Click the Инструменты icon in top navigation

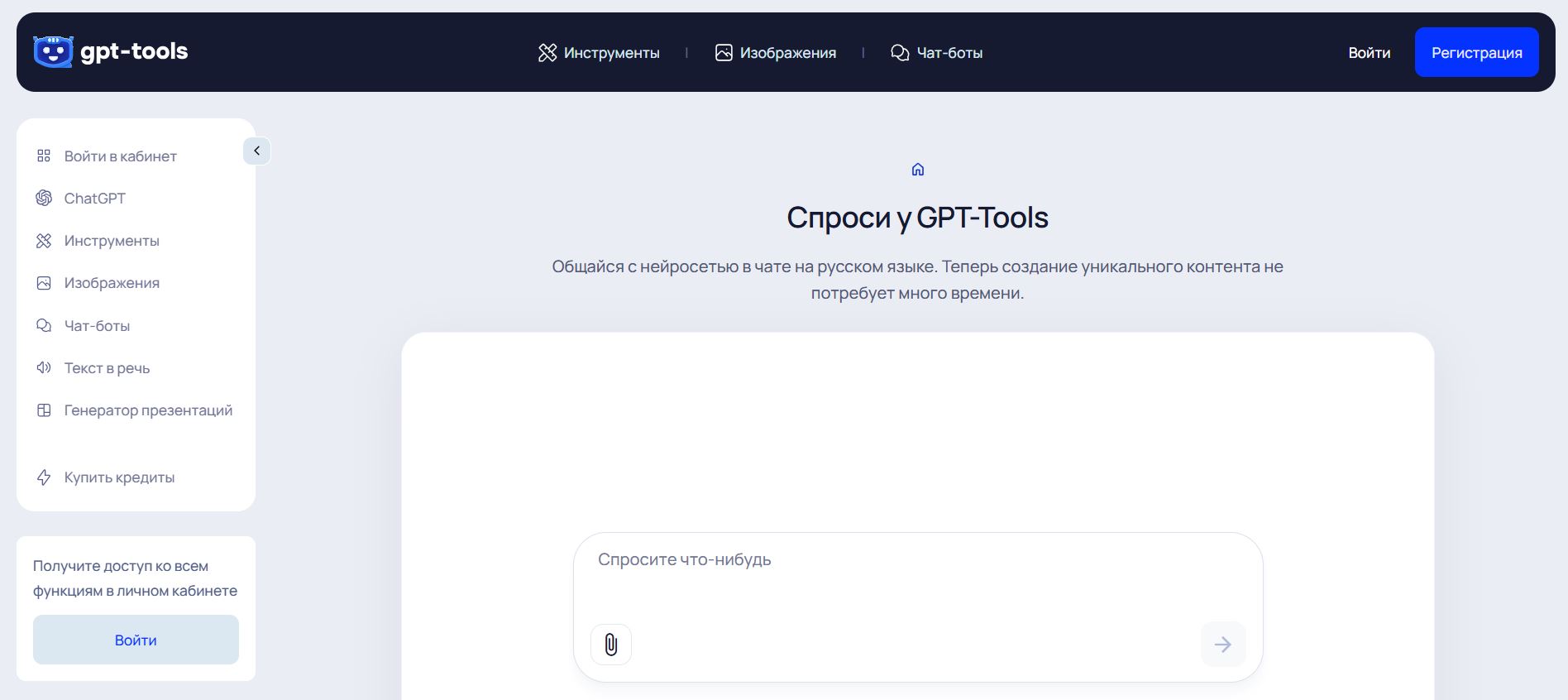click(547, 53)
